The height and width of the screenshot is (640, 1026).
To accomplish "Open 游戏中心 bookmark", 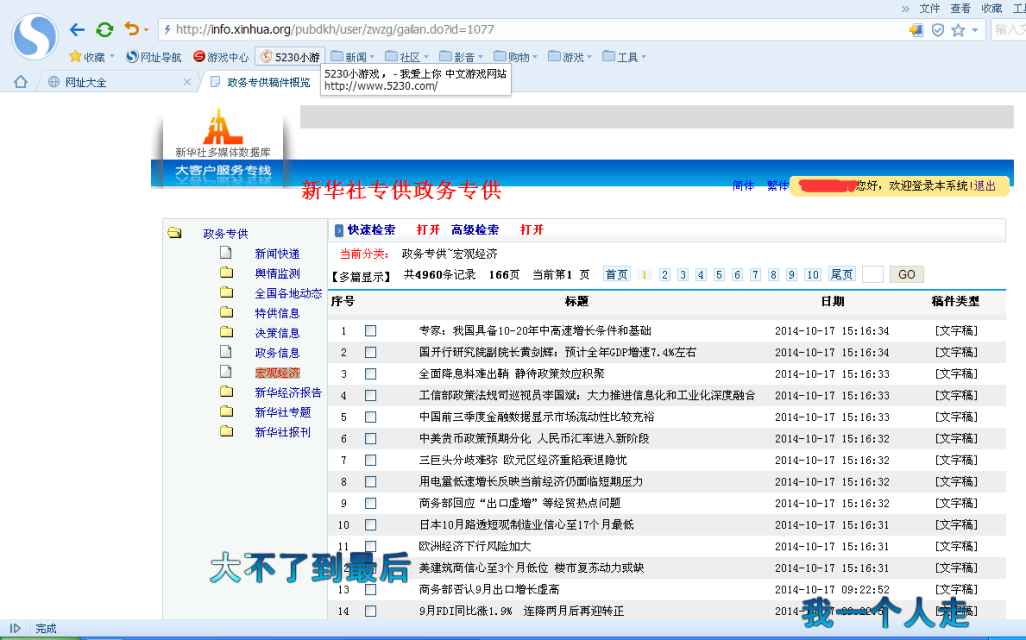I will 221,57.
